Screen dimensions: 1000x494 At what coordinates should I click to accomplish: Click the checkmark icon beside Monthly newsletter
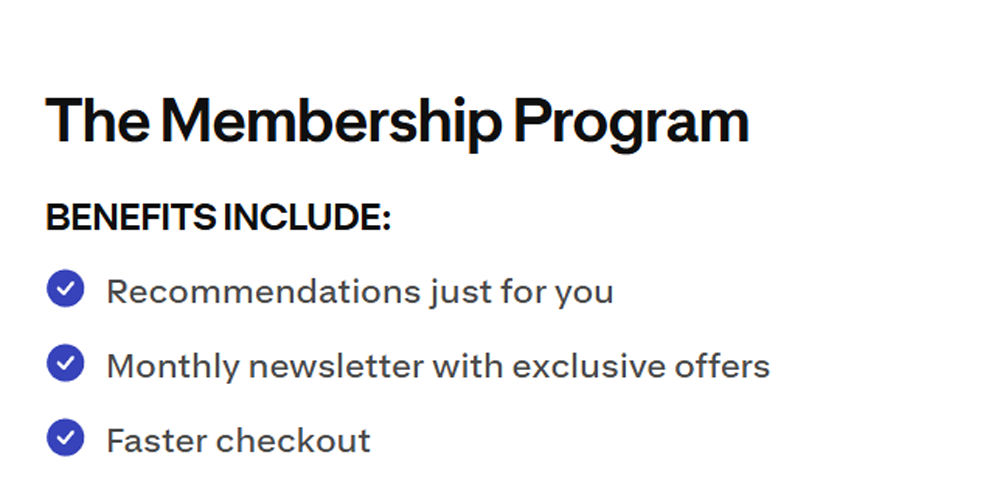(x=65, y=364)
